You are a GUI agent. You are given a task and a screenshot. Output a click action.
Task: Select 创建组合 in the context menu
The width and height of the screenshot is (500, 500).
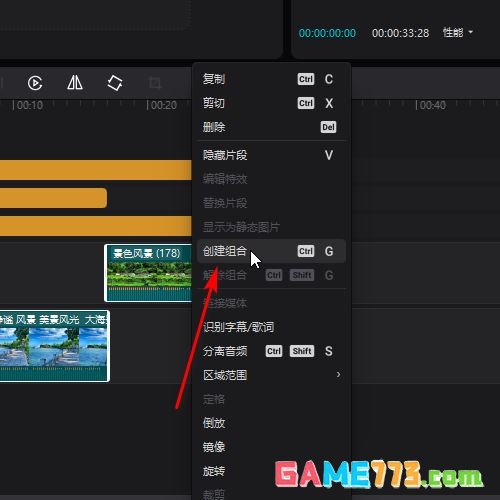click(271, 251)
